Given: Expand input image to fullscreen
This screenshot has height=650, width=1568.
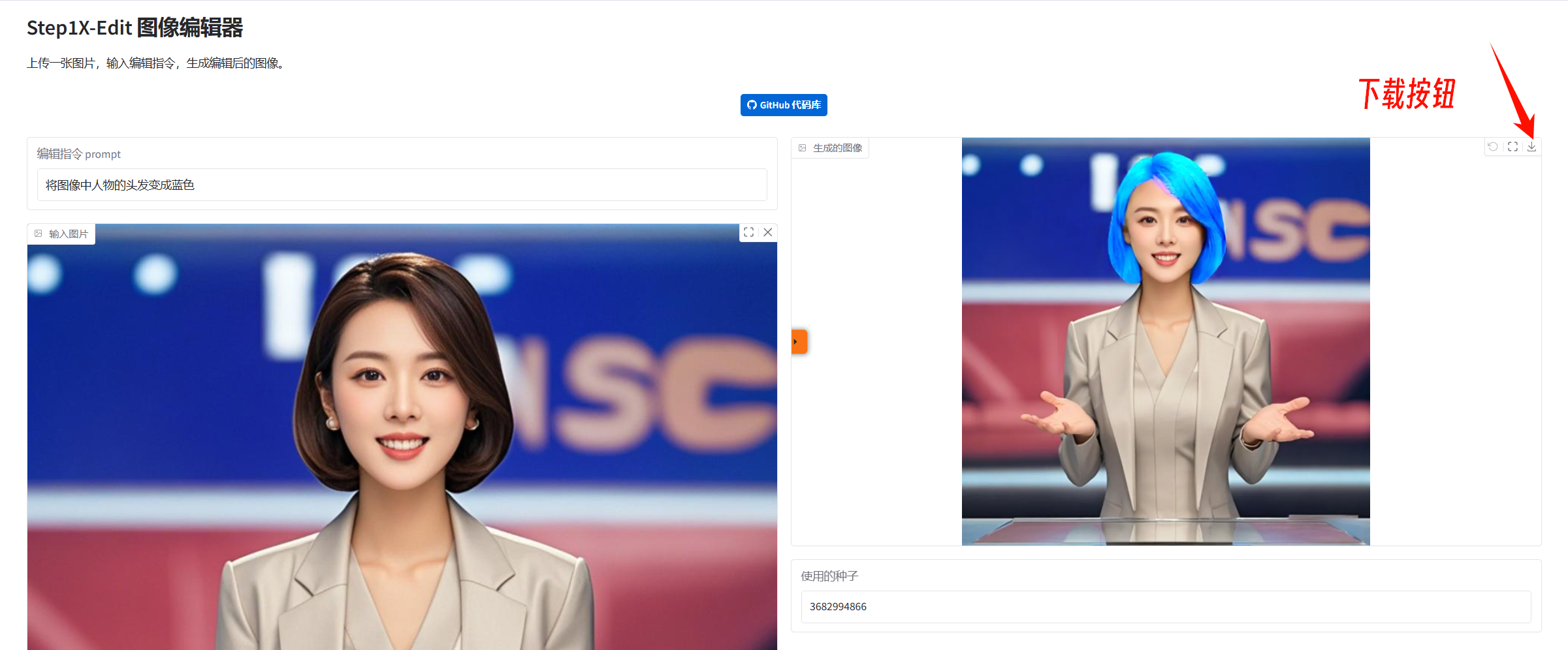Looking at the screenshot, I should (748, 232).
